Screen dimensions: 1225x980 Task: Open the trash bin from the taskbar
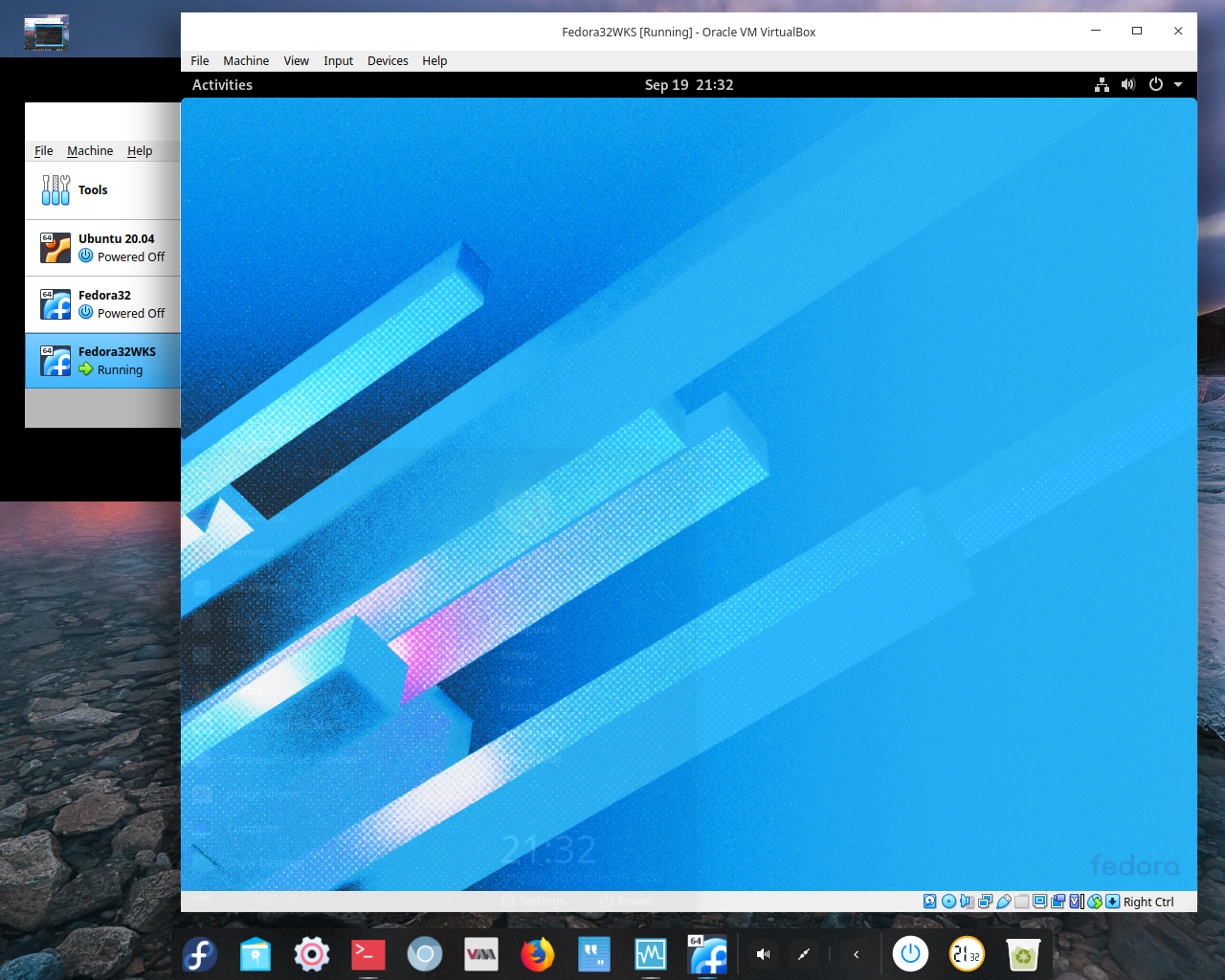point(1023,954)
